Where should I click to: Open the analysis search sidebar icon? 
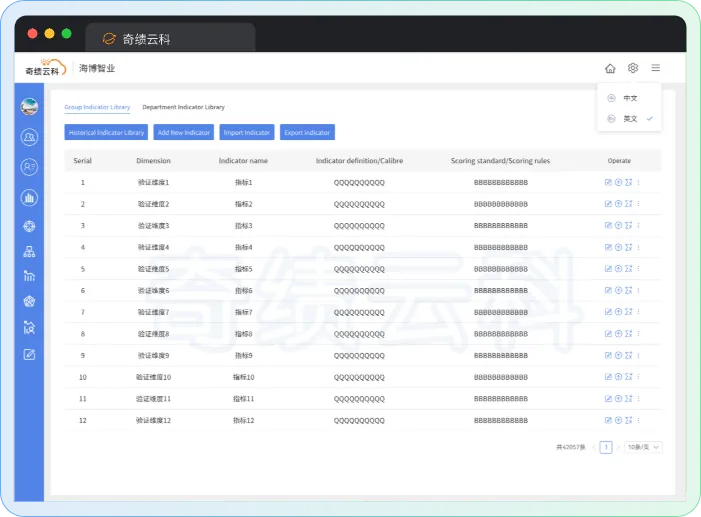pyautogui.click(x=29, y=328)
